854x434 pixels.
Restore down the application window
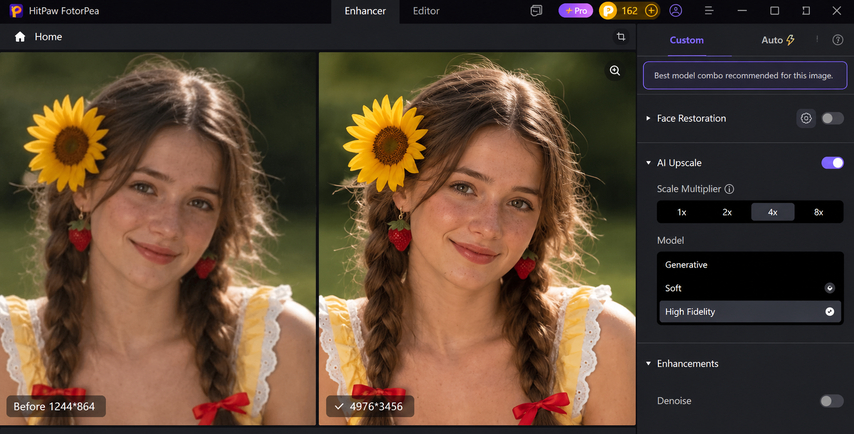(x=806, y=10)
